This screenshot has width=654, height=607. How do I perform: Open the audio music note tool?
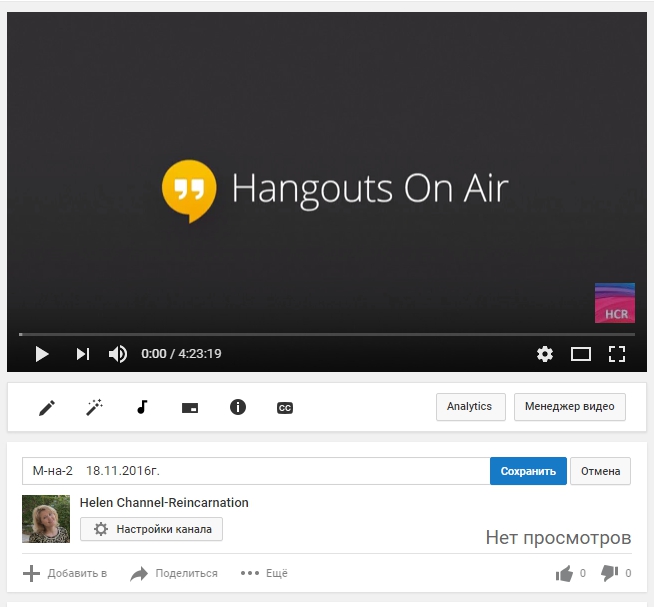[142, 407]
